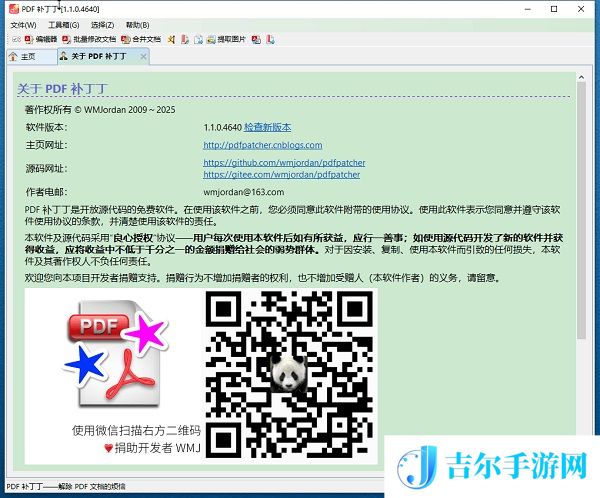Open the gitee.com/wmjordan/pdfpatcher link

[281, 175]
